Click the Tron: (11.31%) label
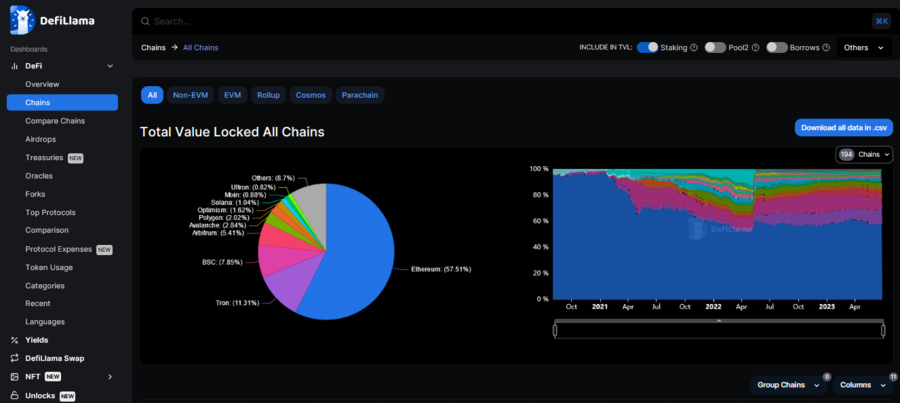The image size is (900, 403). pos(237,303)
